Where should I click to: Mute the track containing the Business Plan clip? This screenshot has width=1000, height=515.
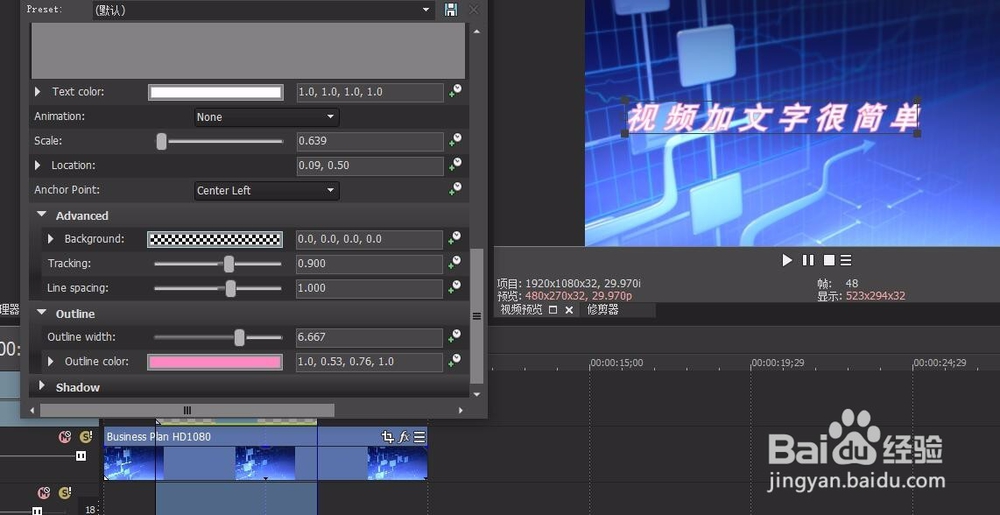point(65,437)
